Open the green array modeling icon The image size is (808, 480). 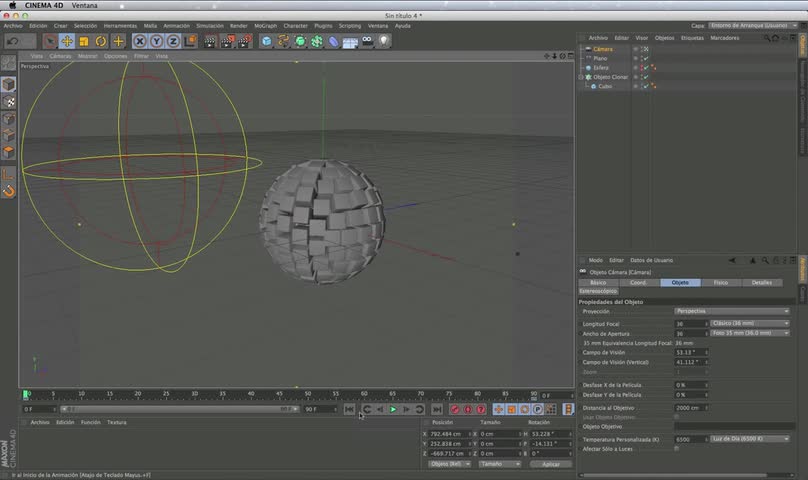tap(317, 41)
